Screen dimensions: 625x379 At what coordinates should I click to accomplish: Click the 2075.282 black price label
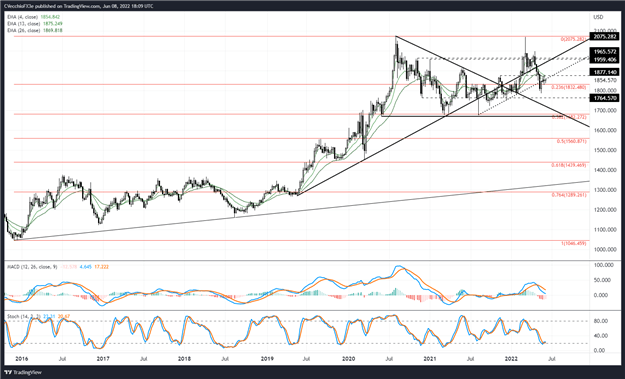(x=605, y=36)
